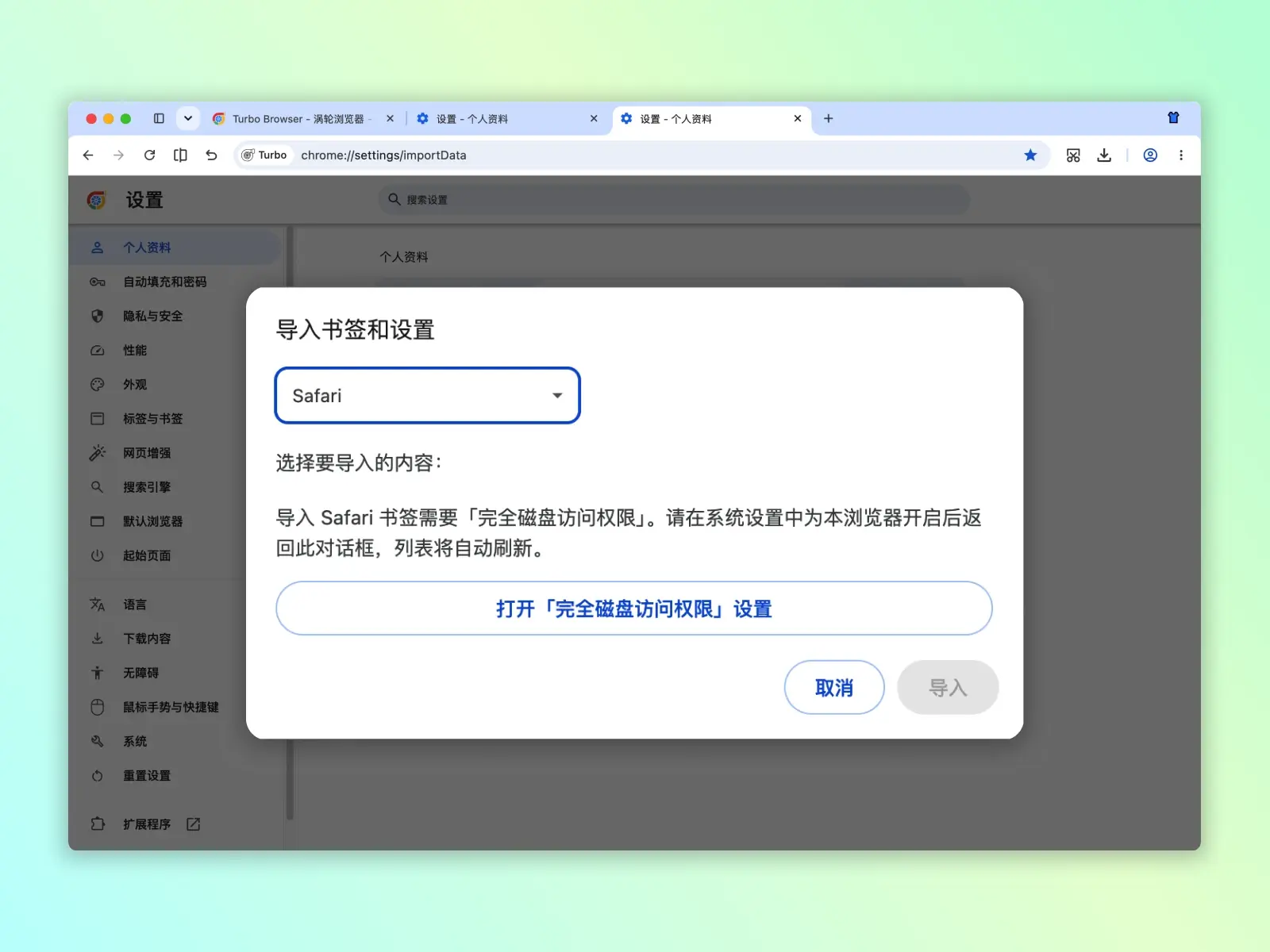The width and height of the screenshot is (1270, 952).
Task: Go forward with the forward arrow
Action: 118,155
